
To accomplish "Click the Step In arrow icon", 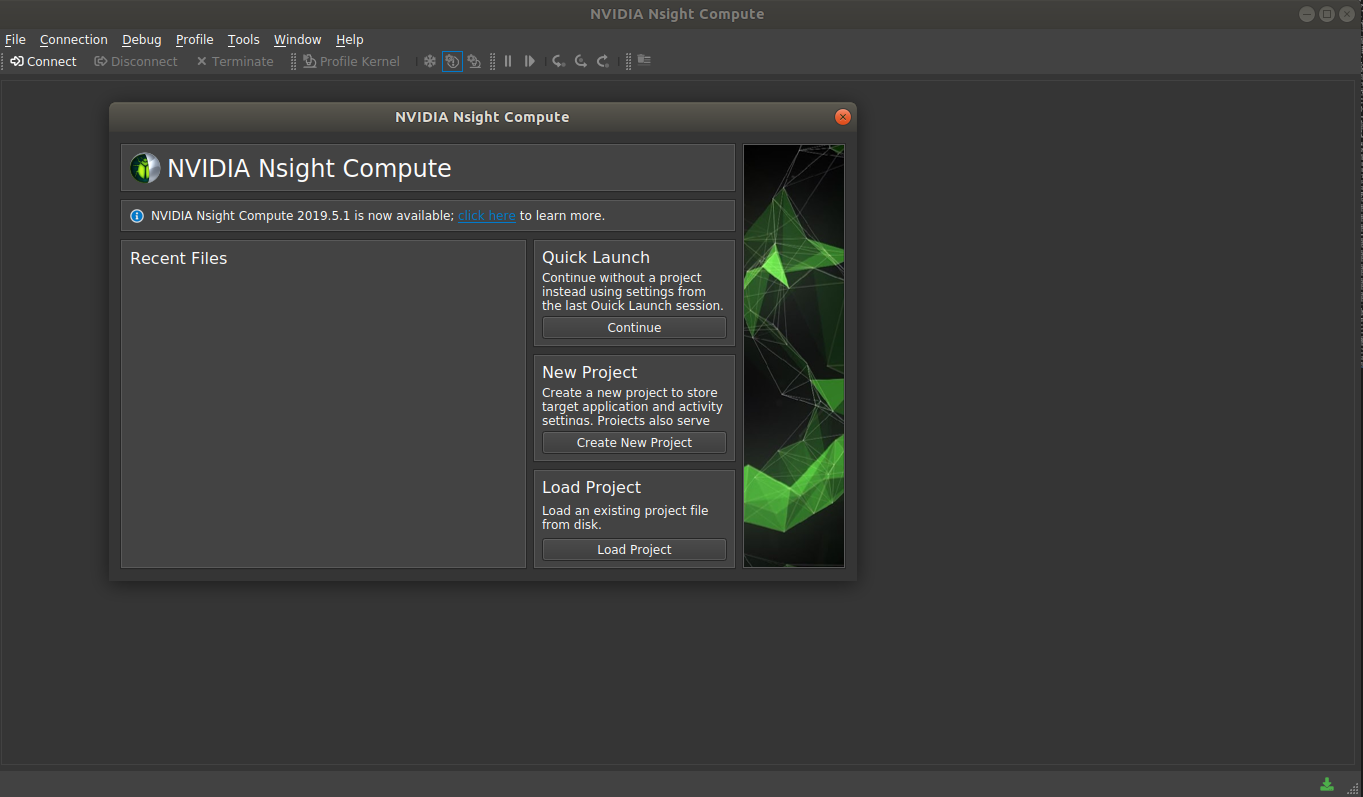I will click(x=559, y=61).
